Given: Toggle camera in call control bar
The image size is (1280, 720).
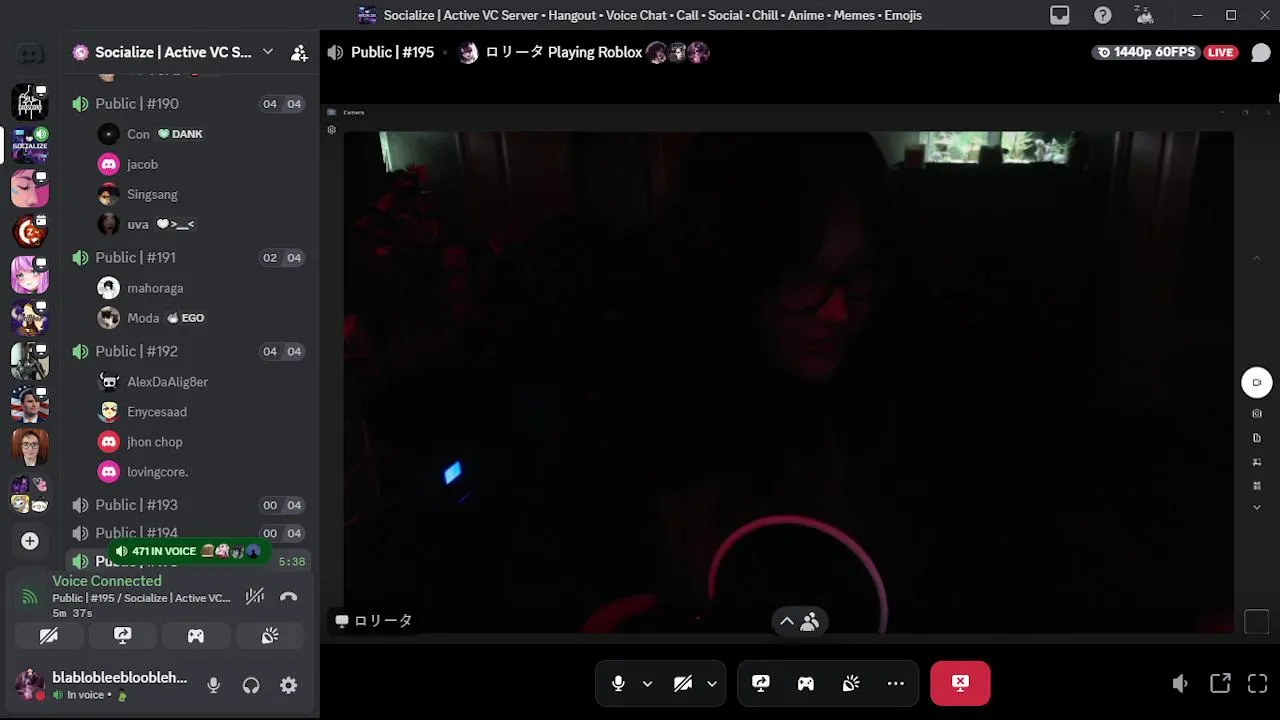Looking at the screenshot, I should pos(683,683).
